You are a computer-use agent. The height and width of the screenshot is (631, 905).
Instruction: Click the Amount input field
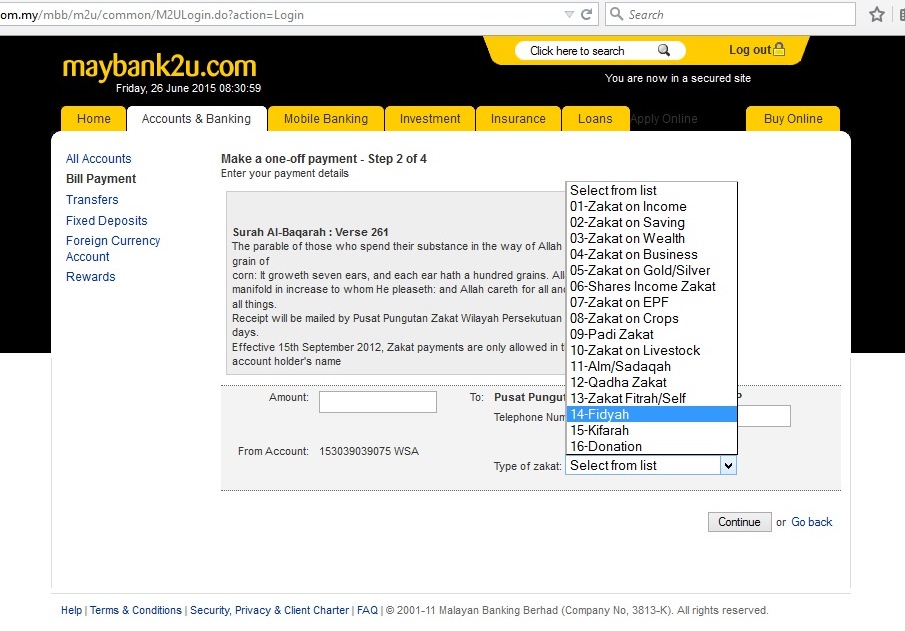point(377,402)
